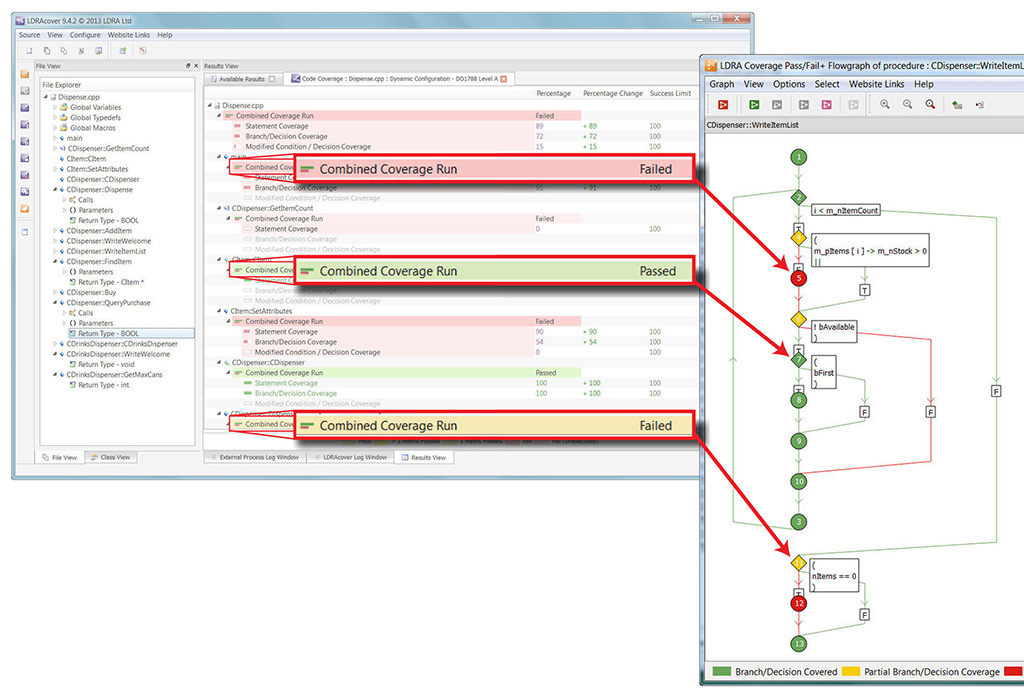
Task: Open the Graph menu in Flowgraph window
Action: click(722, 84)
